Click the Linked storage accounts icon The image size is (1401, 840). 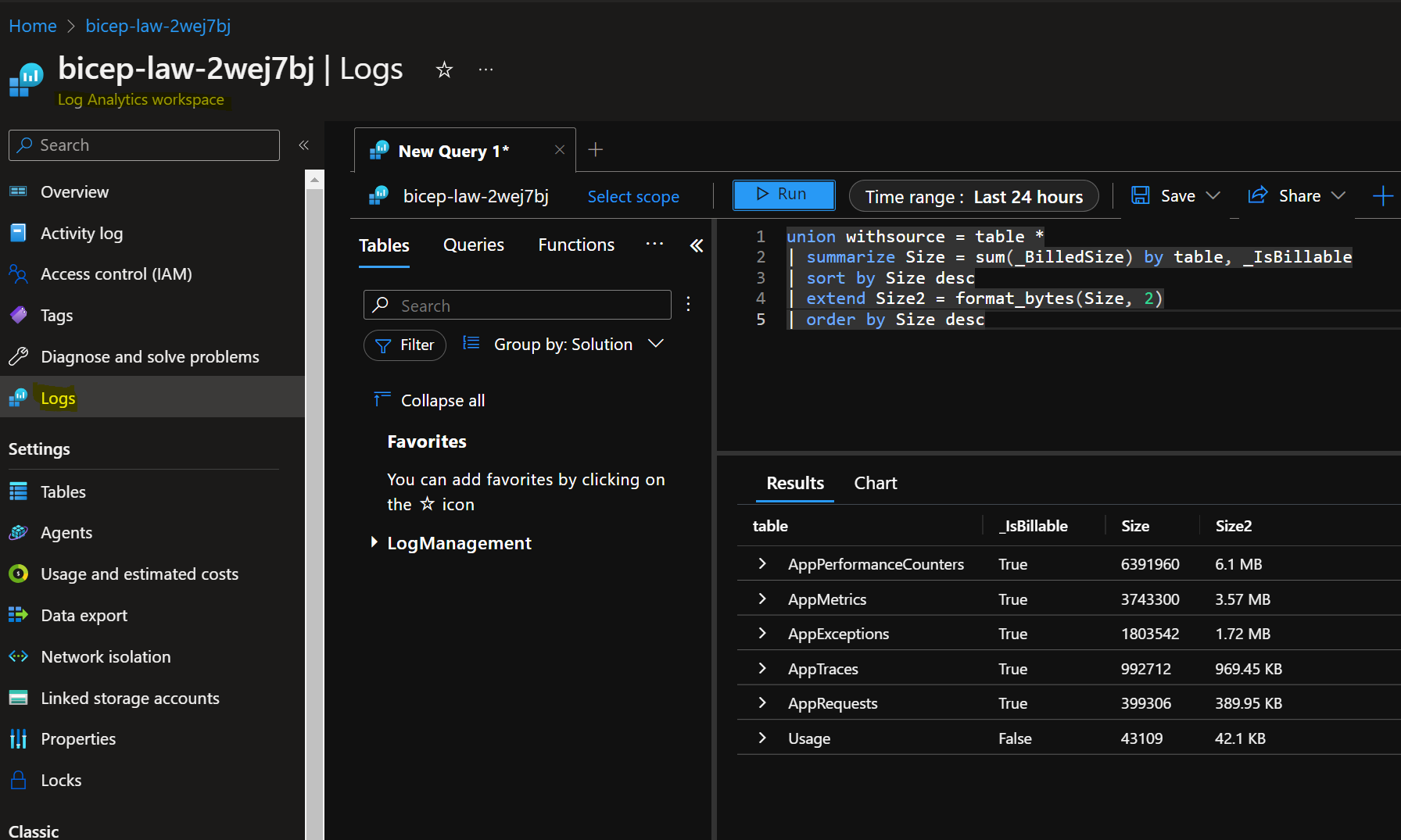click(18, 698)
